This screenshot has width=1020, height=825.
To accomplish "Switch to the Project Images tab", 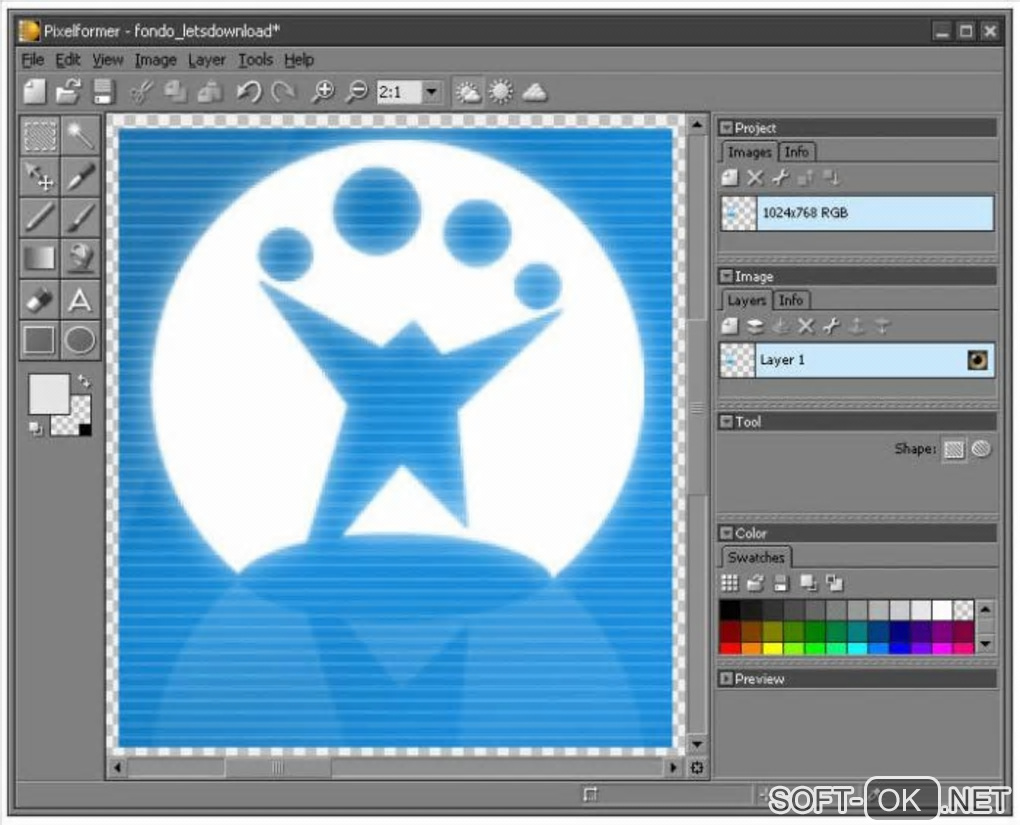I will coord(749,152).
